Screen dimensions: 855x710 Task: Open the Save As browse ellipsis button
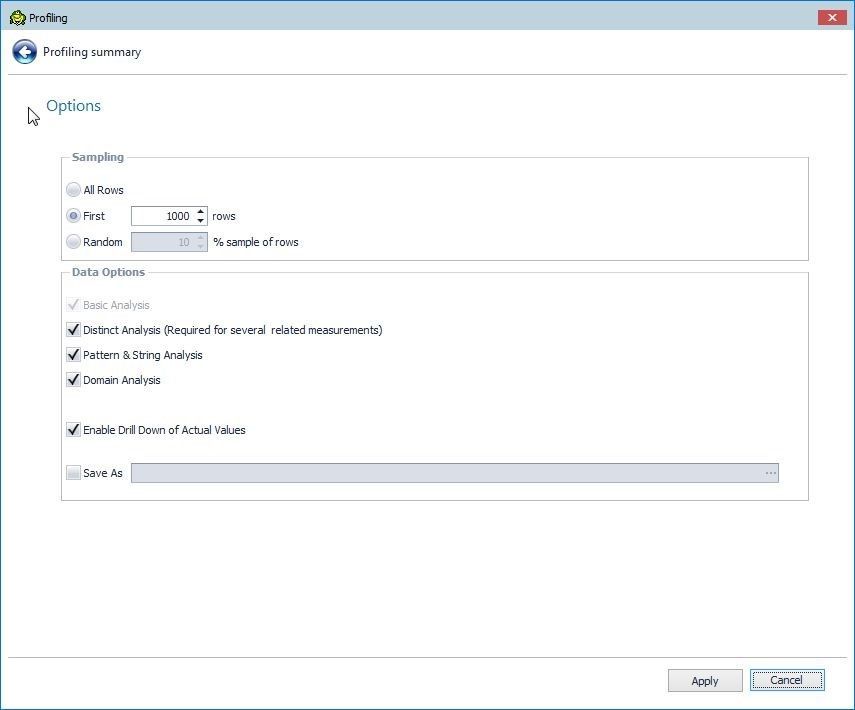pyautogui.click(x=770, y=473)
